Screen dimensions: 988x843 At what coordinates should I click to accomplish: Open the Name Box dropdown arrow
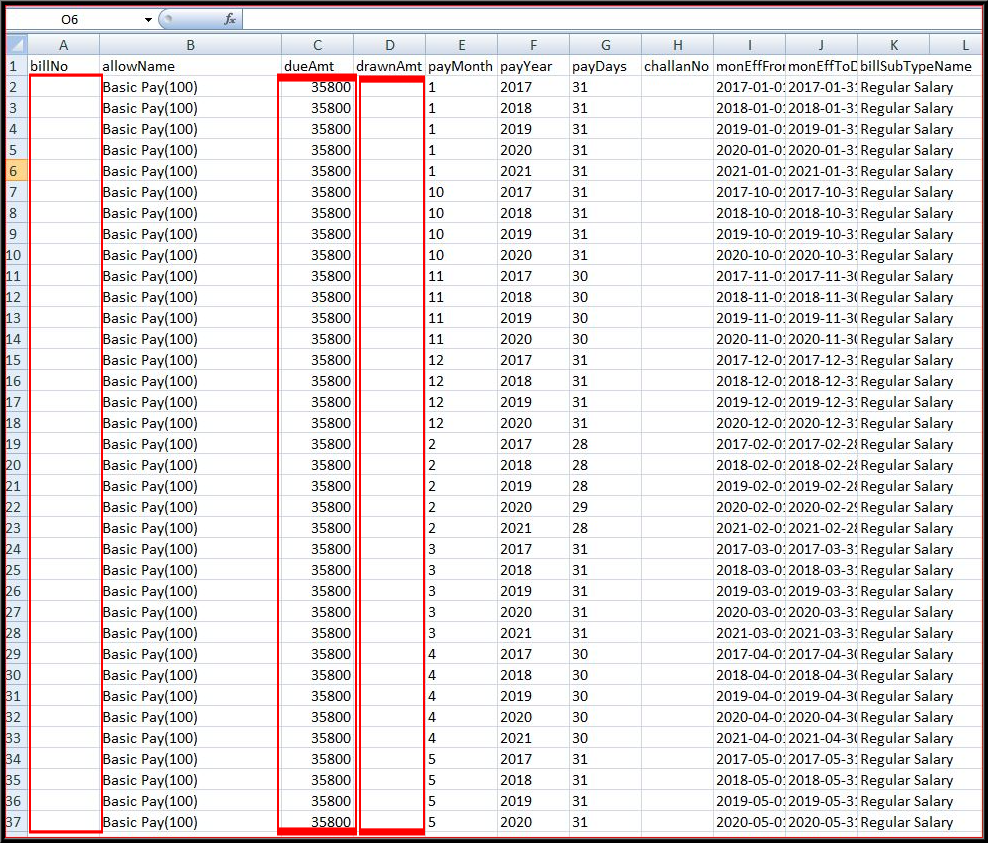click(148, 20)
